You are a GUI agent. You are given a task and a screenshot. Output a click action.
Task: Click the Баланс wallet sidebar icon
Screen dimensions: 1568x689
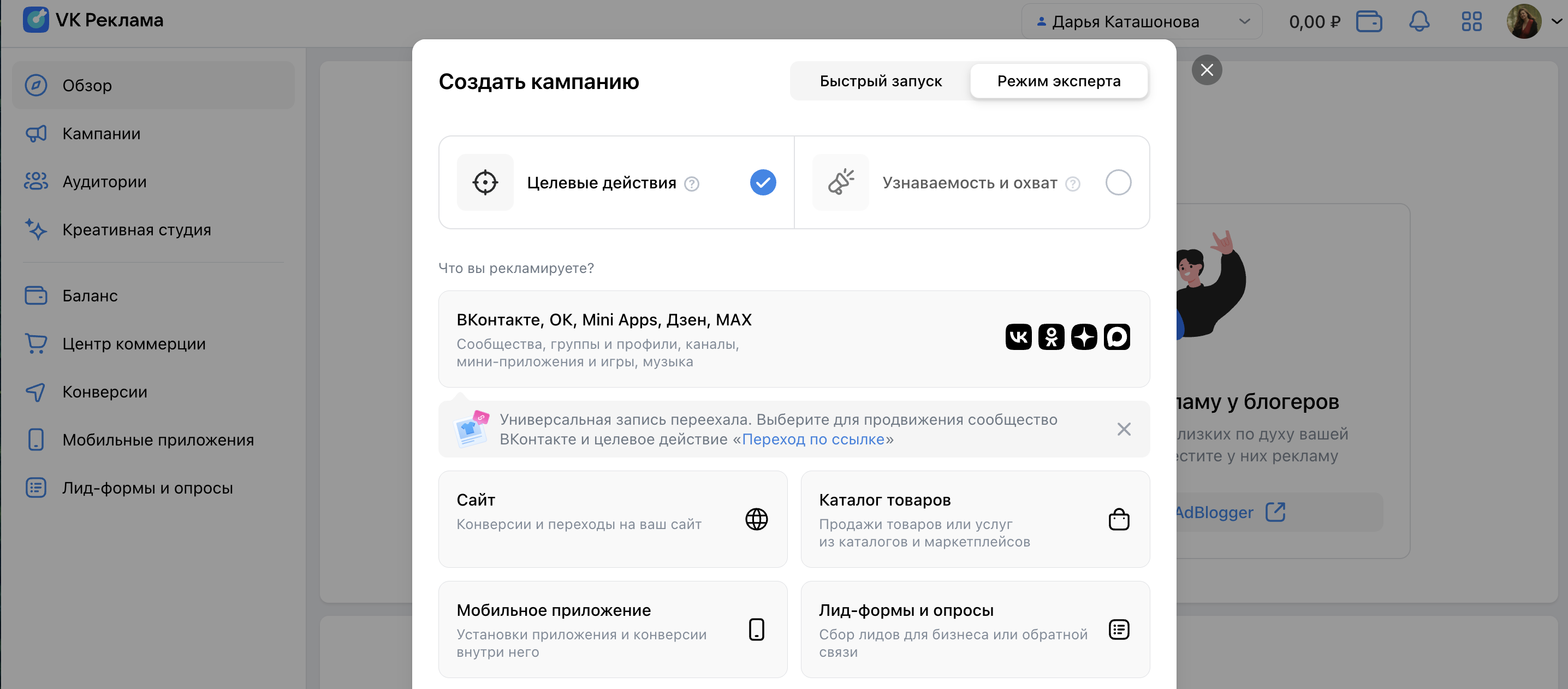[x=36, y=295]
